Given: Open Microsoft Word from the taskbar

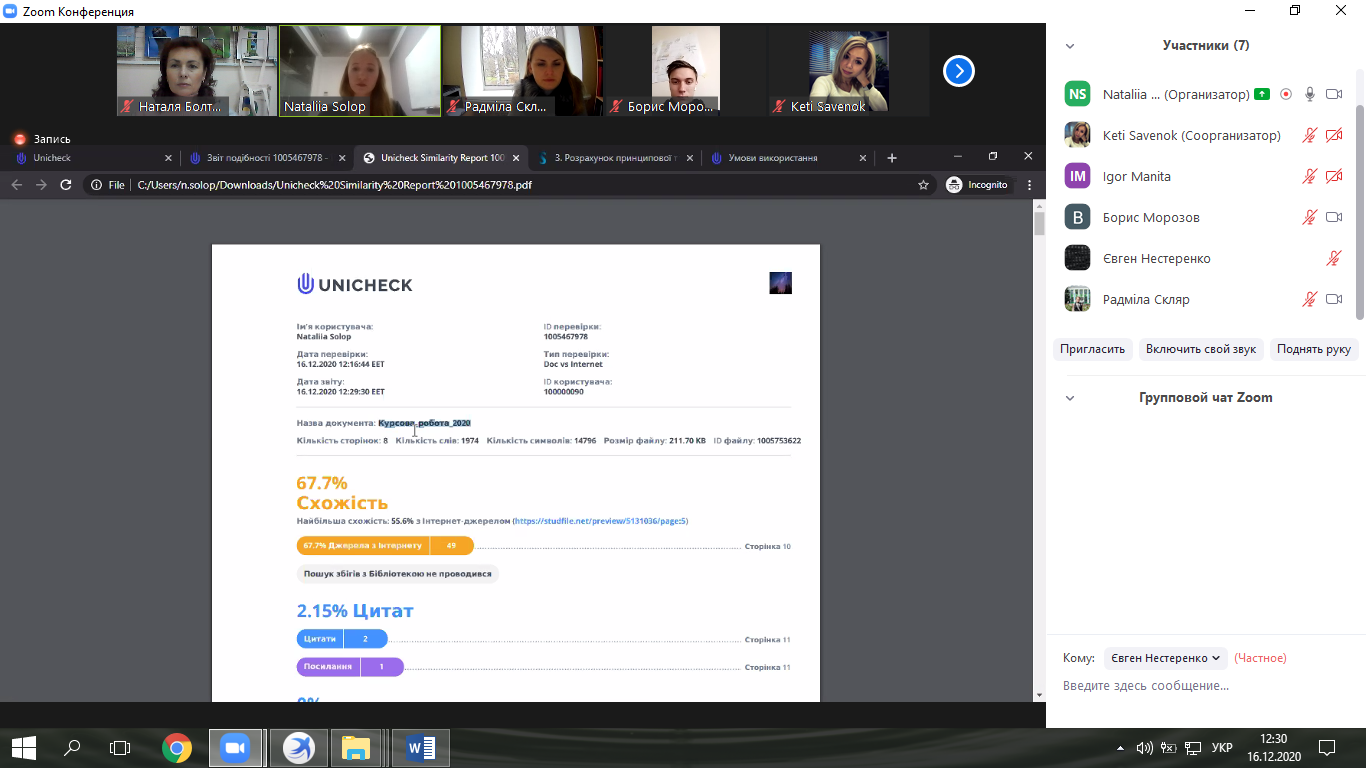Looking at the screenshot, I should [421, 747].
